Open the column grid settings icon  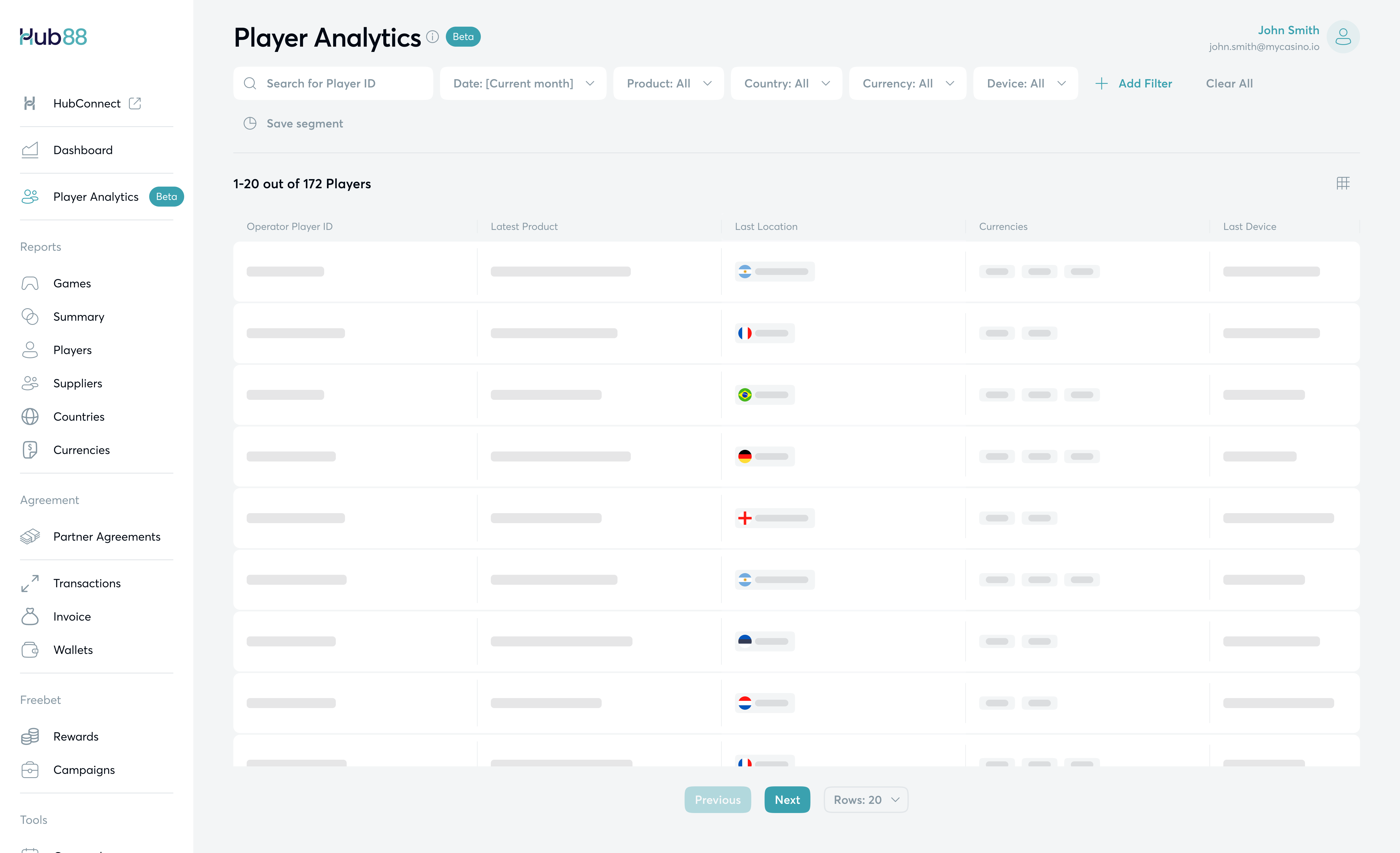[x=1342, y=184]
